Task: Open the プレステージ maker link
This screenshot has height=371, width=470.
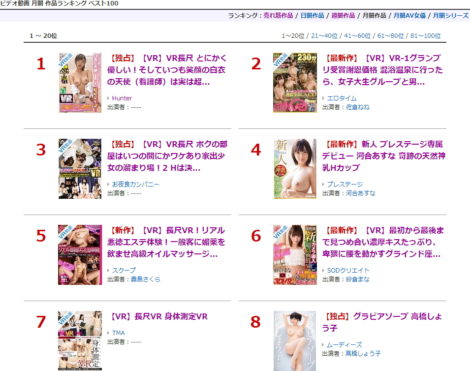Action: 345,184
